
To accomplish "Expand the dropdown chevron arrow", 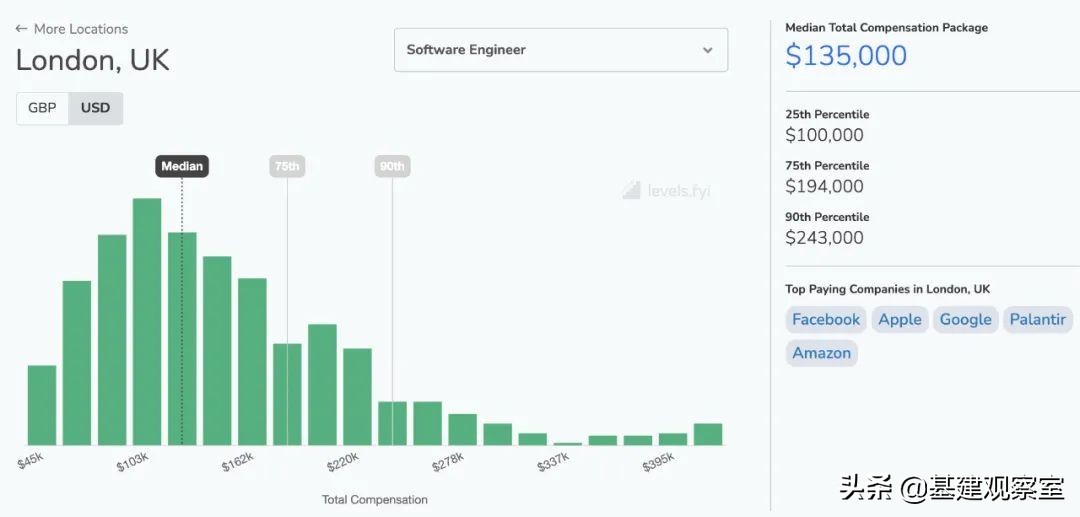I will [x=707, y=50].
